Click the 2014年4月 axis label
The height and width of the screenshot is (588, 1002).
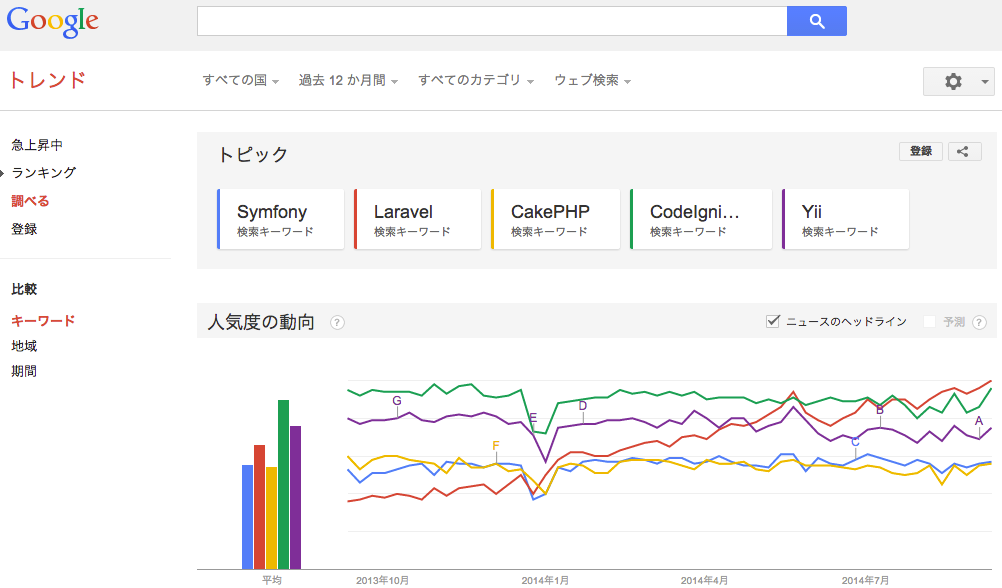[704, 580]
